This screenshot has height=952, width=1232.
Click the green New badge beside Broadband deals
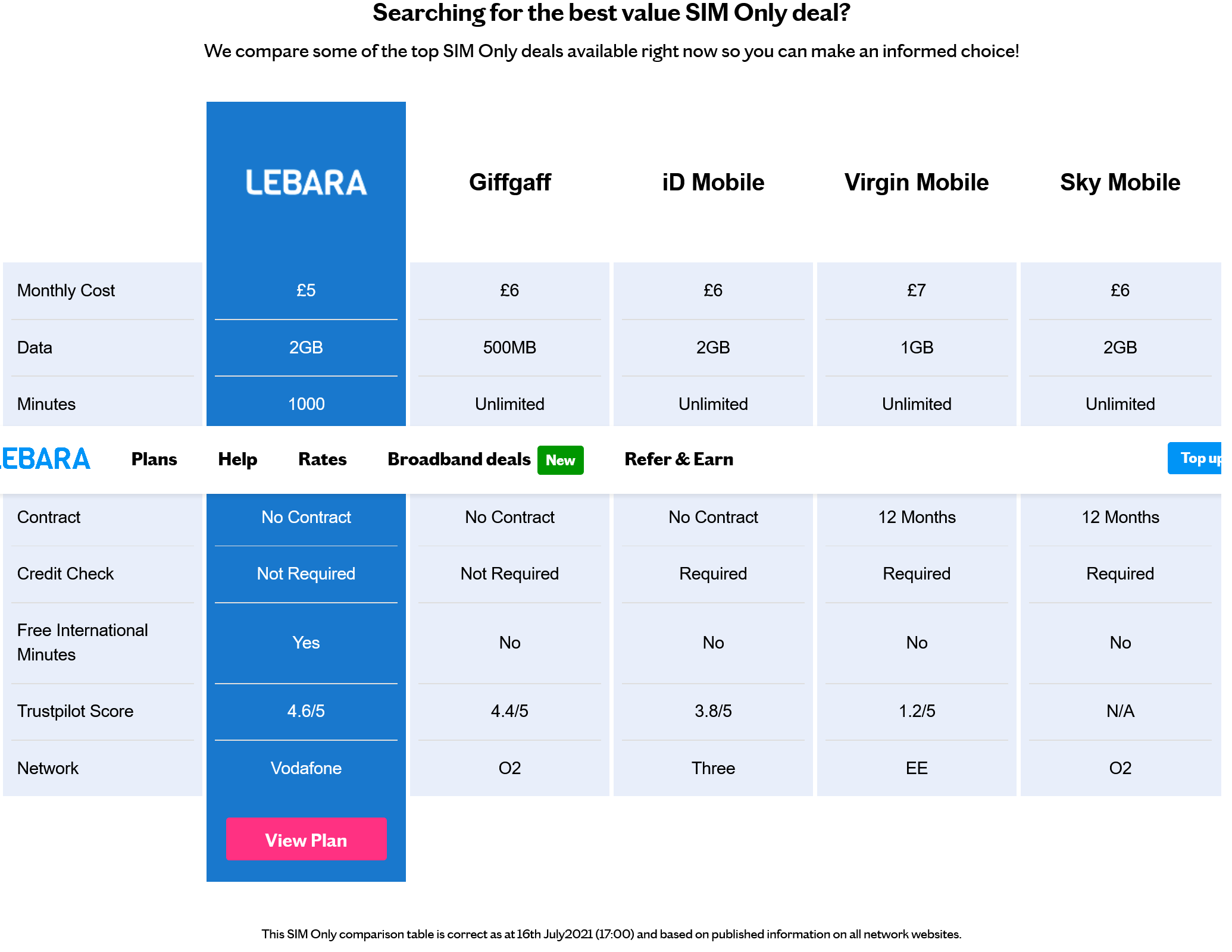[560, 460]
